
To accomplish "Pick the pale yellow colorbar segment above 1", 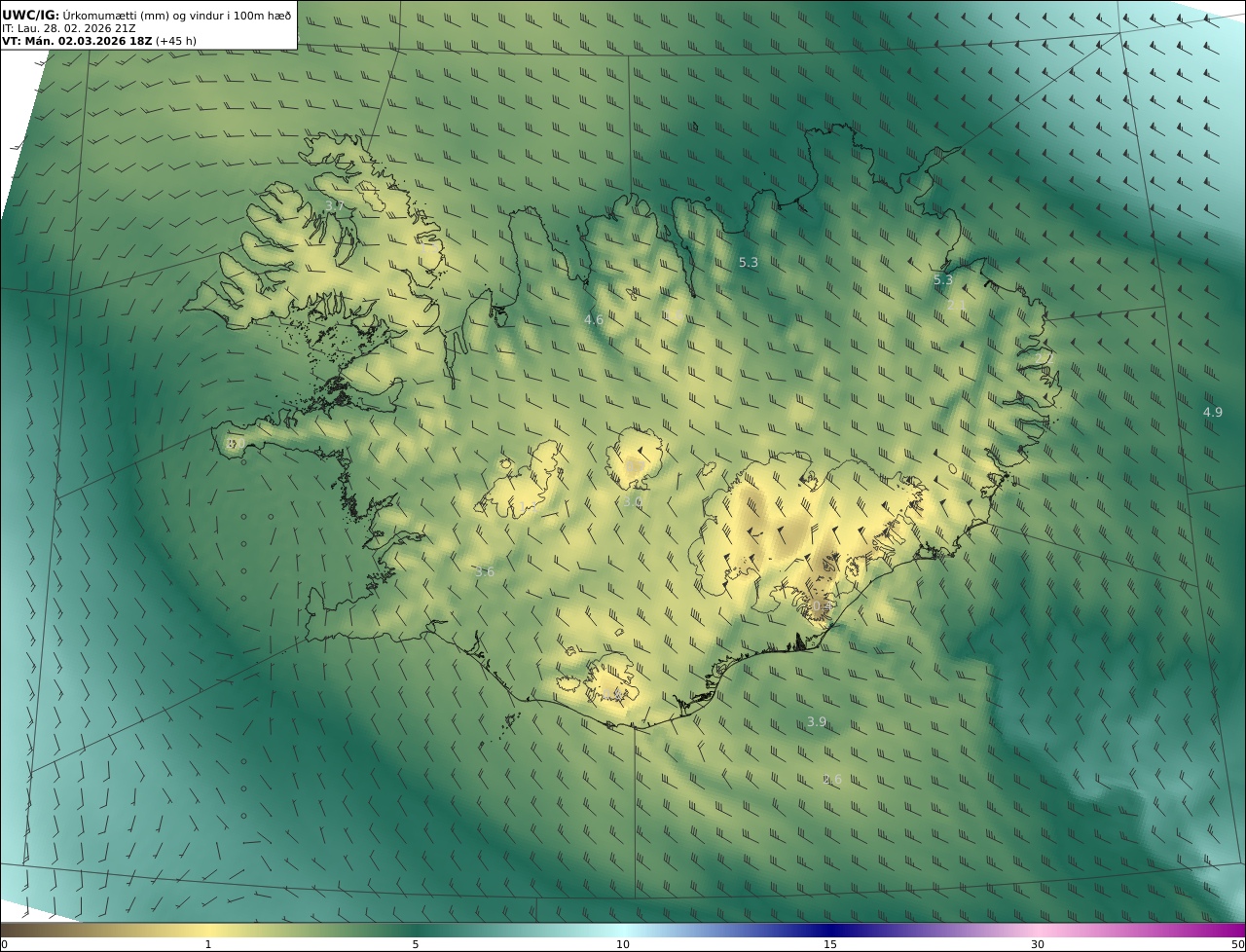I will tap(208, 930).
